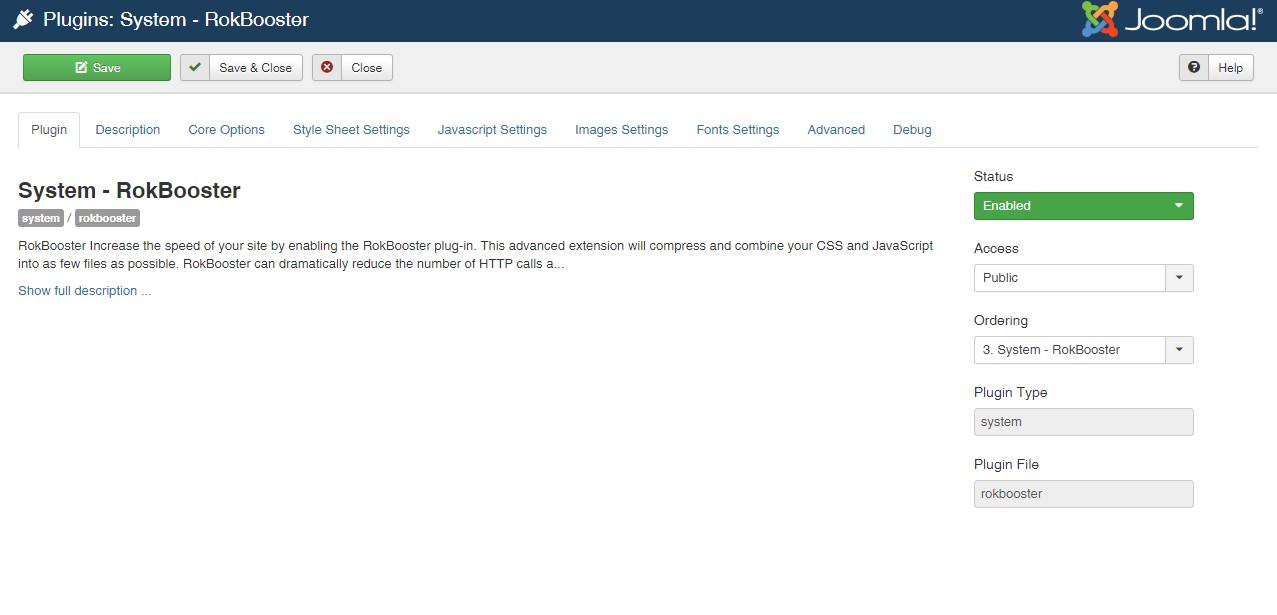Open the Javascript Settings tab
The width and height of the screenshot is (1277, 615).
pyautogui.click(x=492, y=129)
